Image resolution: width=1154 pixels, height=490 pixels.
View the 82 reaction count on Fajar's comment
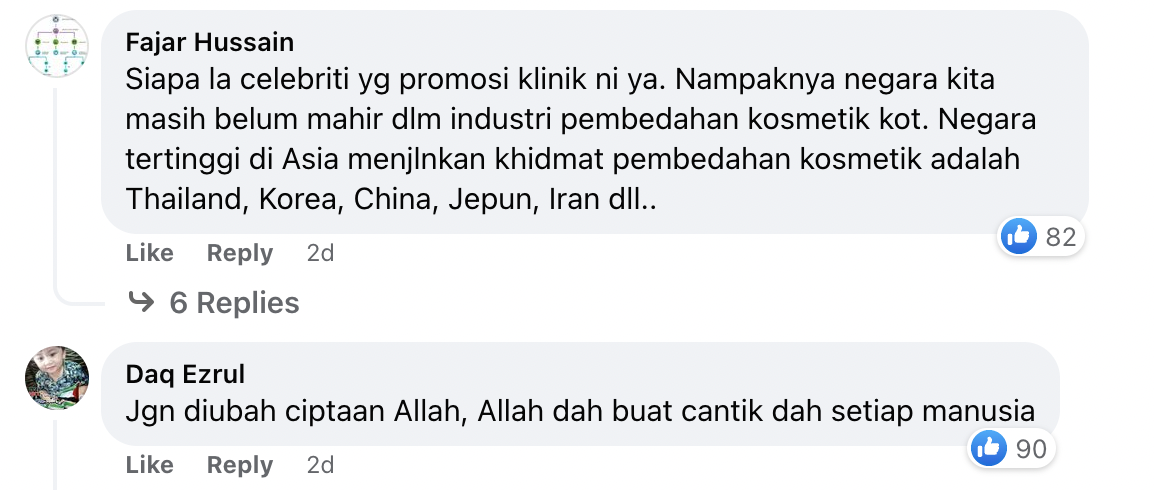tap(1061, 237)
